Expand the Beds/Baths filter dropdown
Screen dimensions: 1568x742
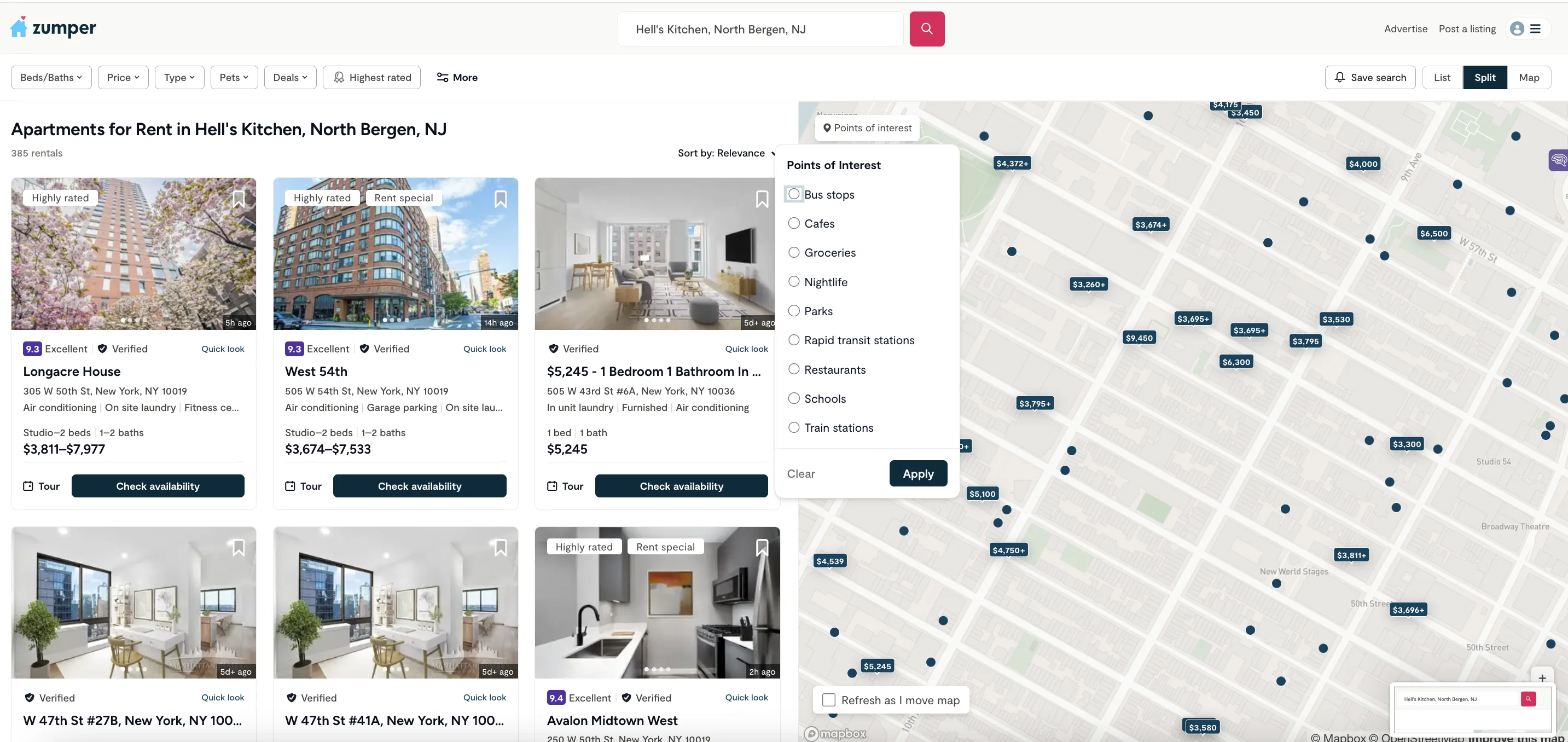51,77
